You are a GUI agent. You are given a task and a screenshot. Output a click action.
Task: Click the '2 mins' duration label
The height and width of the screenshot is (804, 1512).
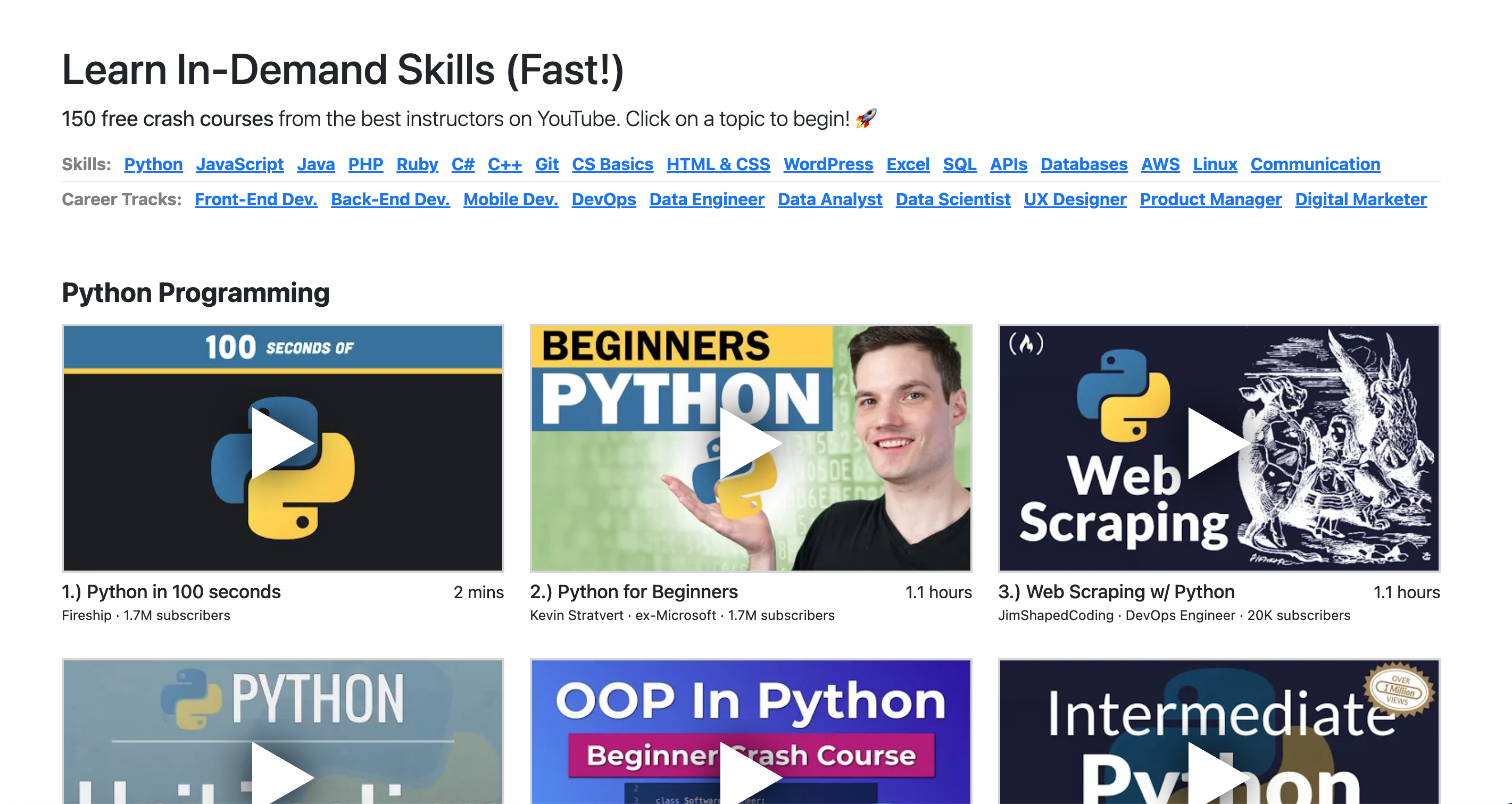478,592
